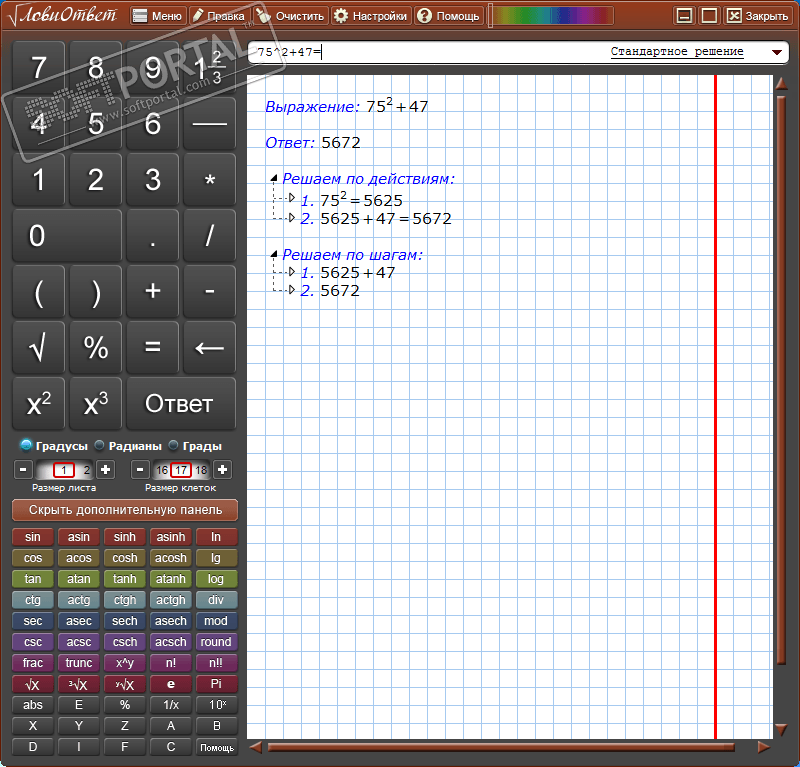Pick a color from the rainbow theme bar
Viewport: 800px width, 767px height.
pyautogui.click(x=551, y=16)
